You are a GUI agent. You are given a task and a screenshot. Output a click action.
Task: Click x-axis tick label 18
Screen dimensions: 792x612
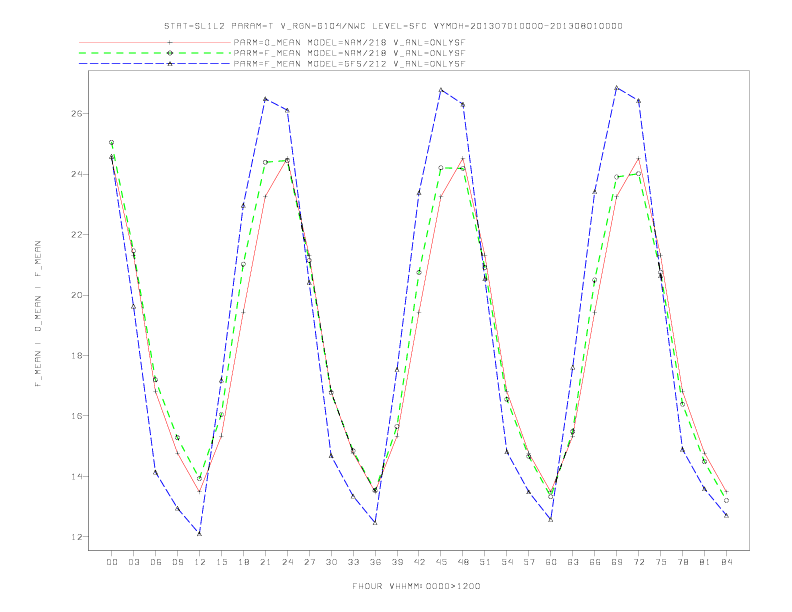coord(243,562)
